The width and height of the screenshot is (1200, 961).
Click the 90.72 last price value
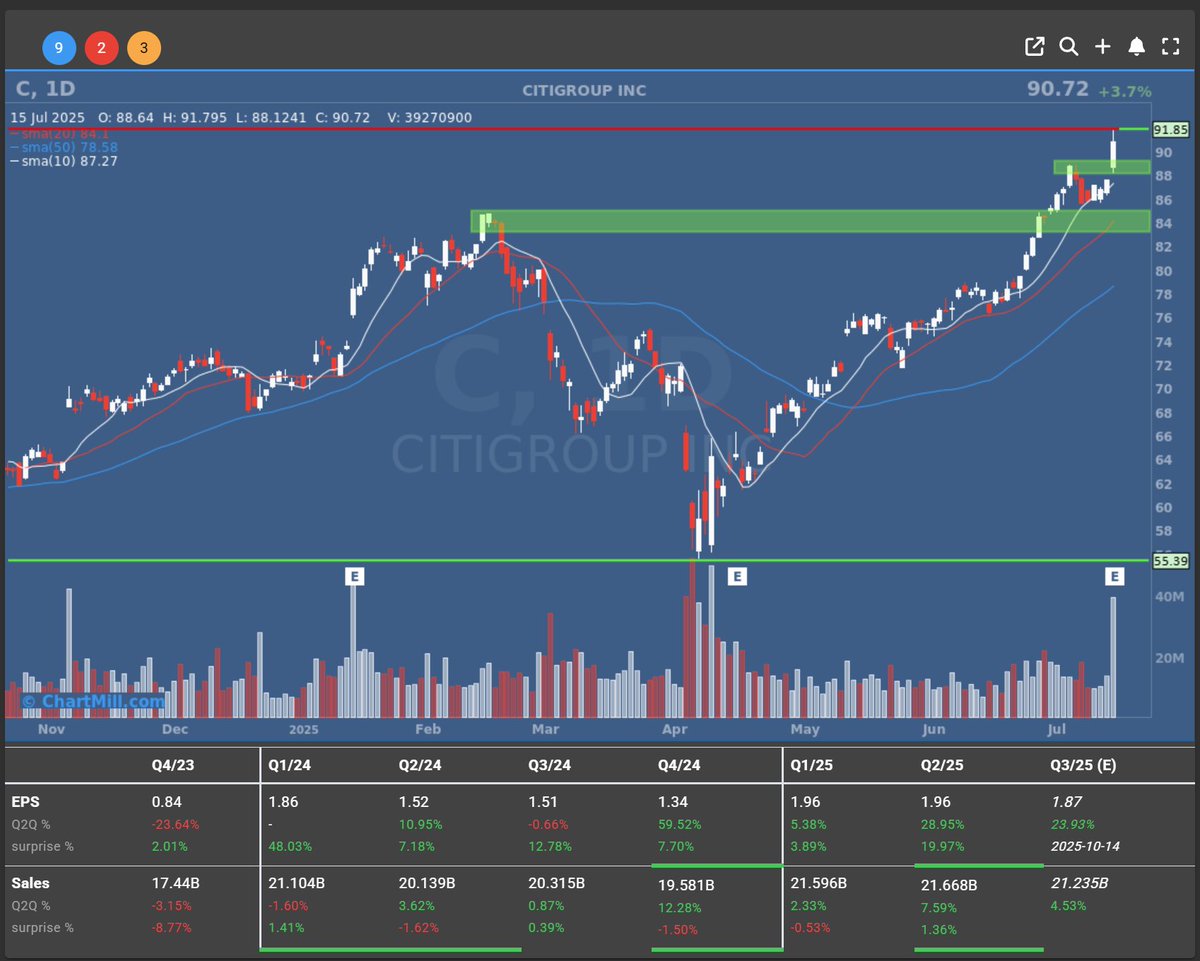pos(1057,89)
